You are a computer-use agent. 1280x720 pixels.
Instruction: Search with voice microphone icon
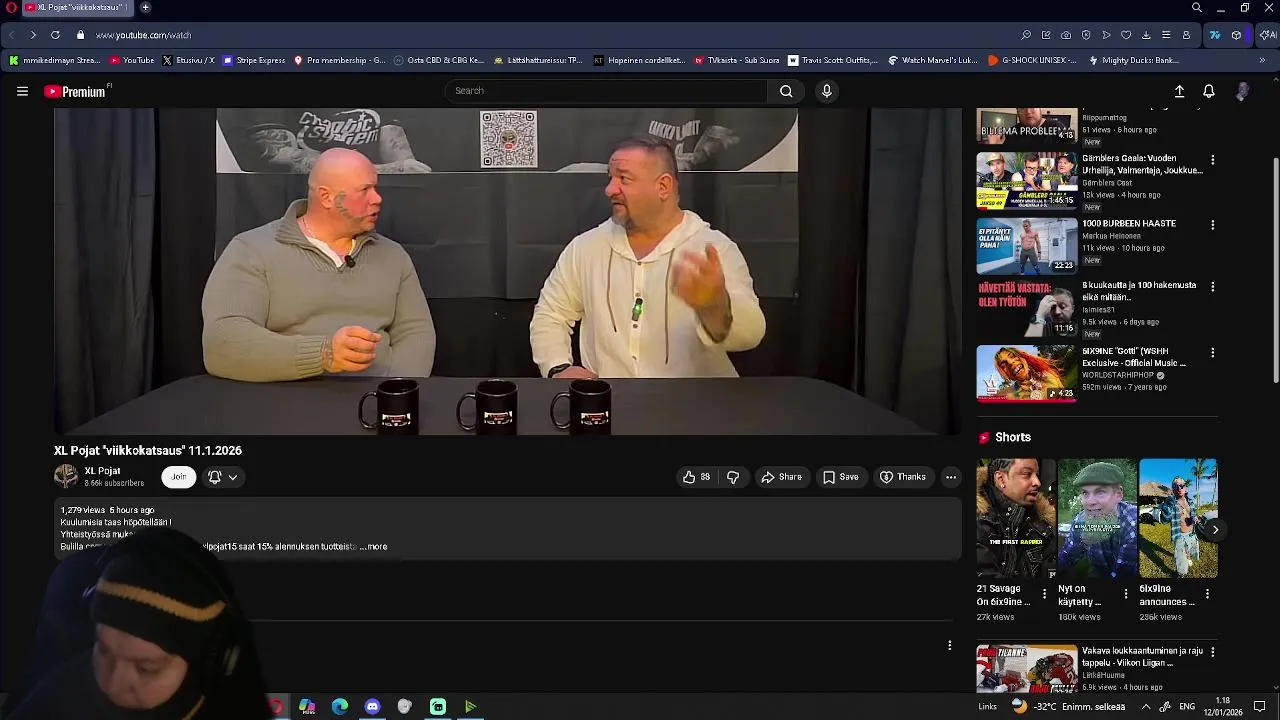tap(826, 91)
